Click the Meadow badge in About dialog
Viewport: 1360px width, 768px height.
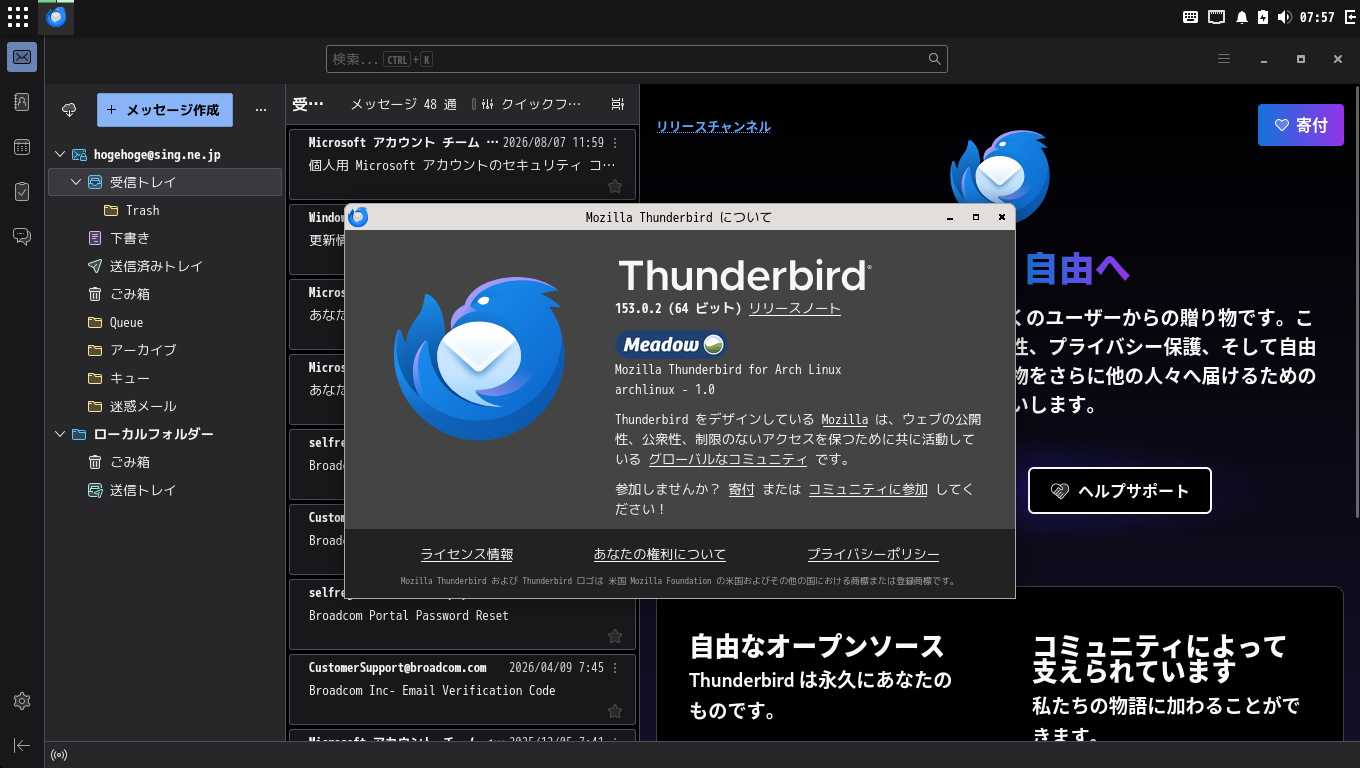click(x=671, y=345)
